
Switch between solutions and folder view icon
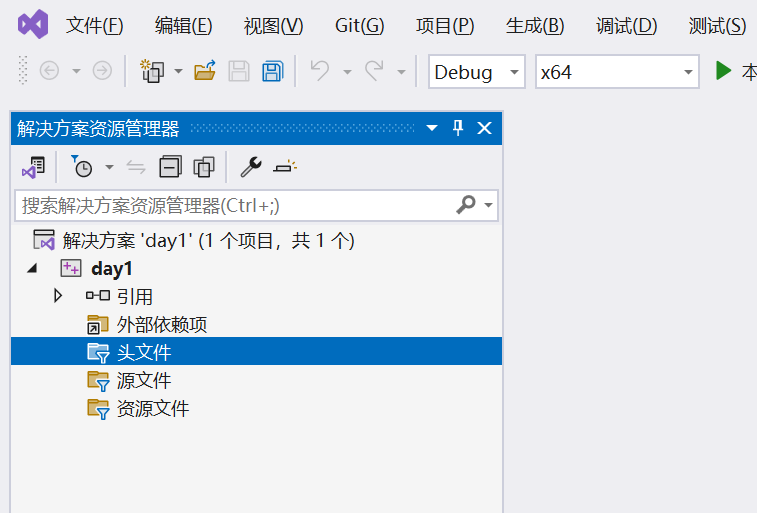33,167
